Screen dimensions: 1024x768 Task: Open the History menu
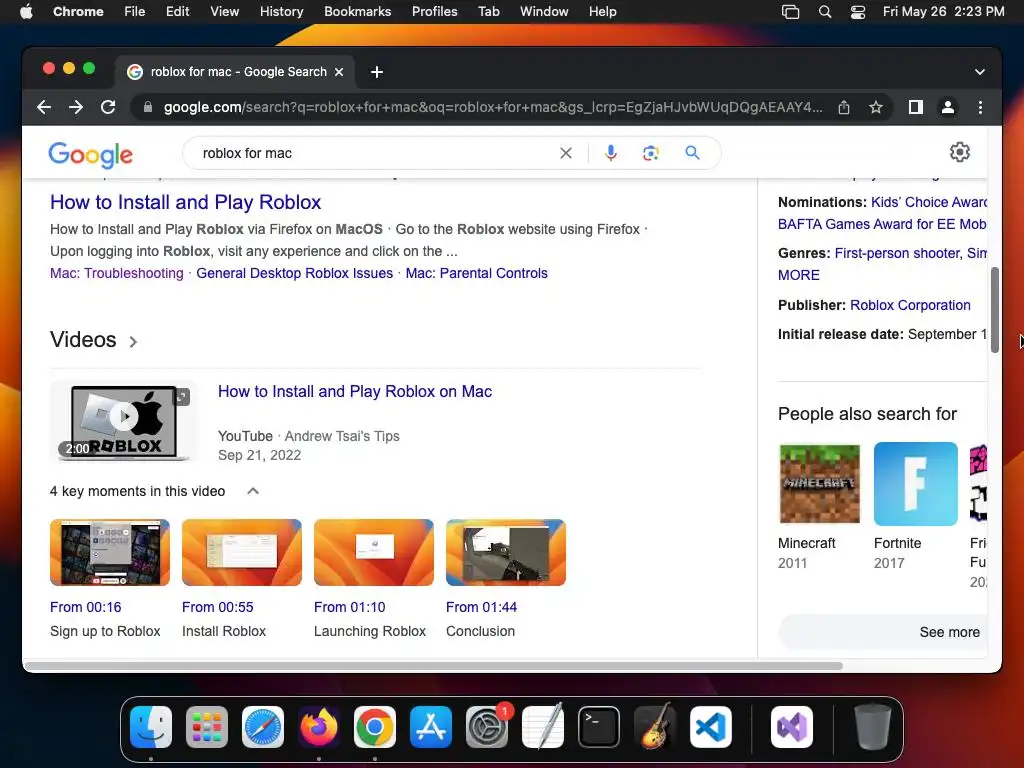tap(281, 12)
